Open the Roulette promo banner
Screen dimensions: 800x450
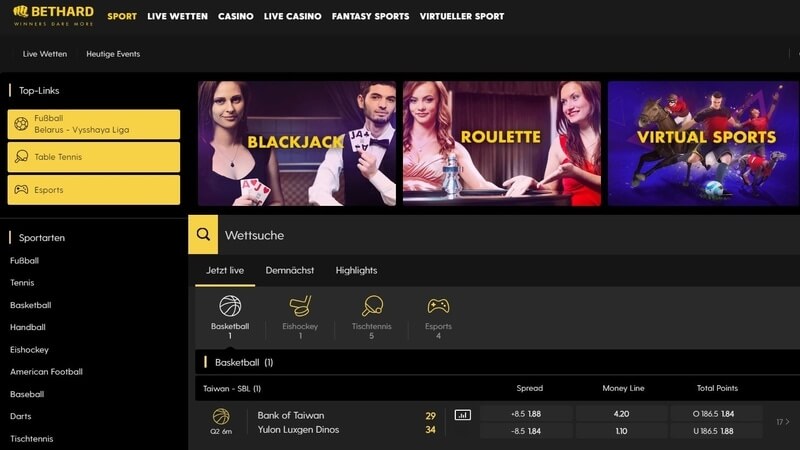click(502, 143)
